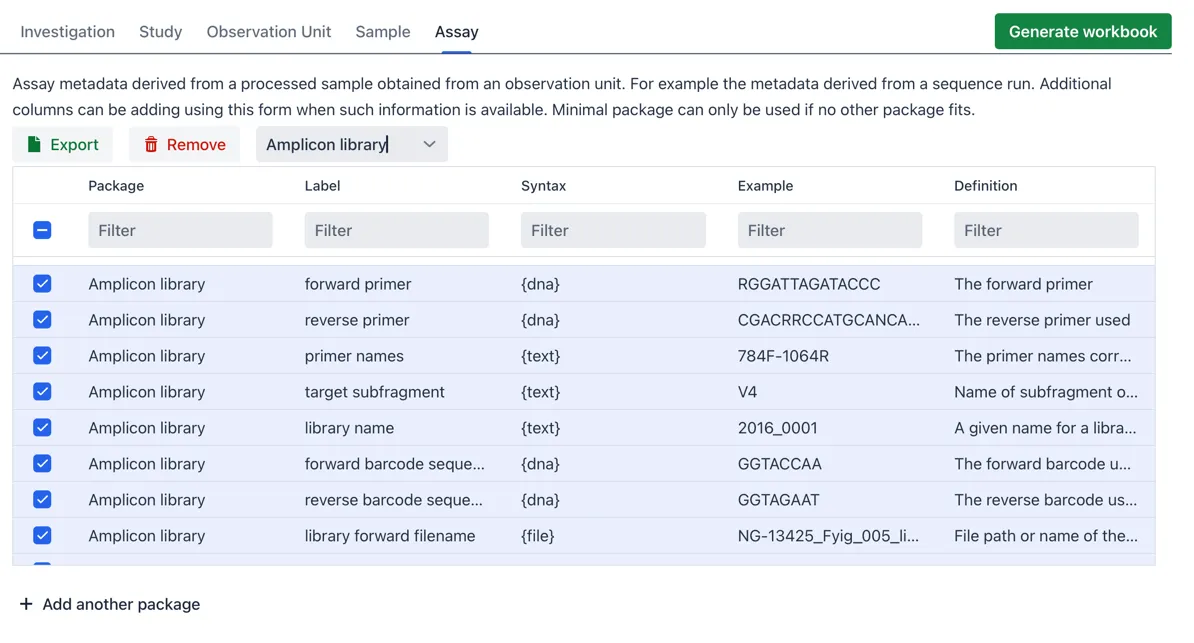Uncheck the primer names row checkbox
Viewport: 1194px width, 643px height.
[x=42, y=355]
